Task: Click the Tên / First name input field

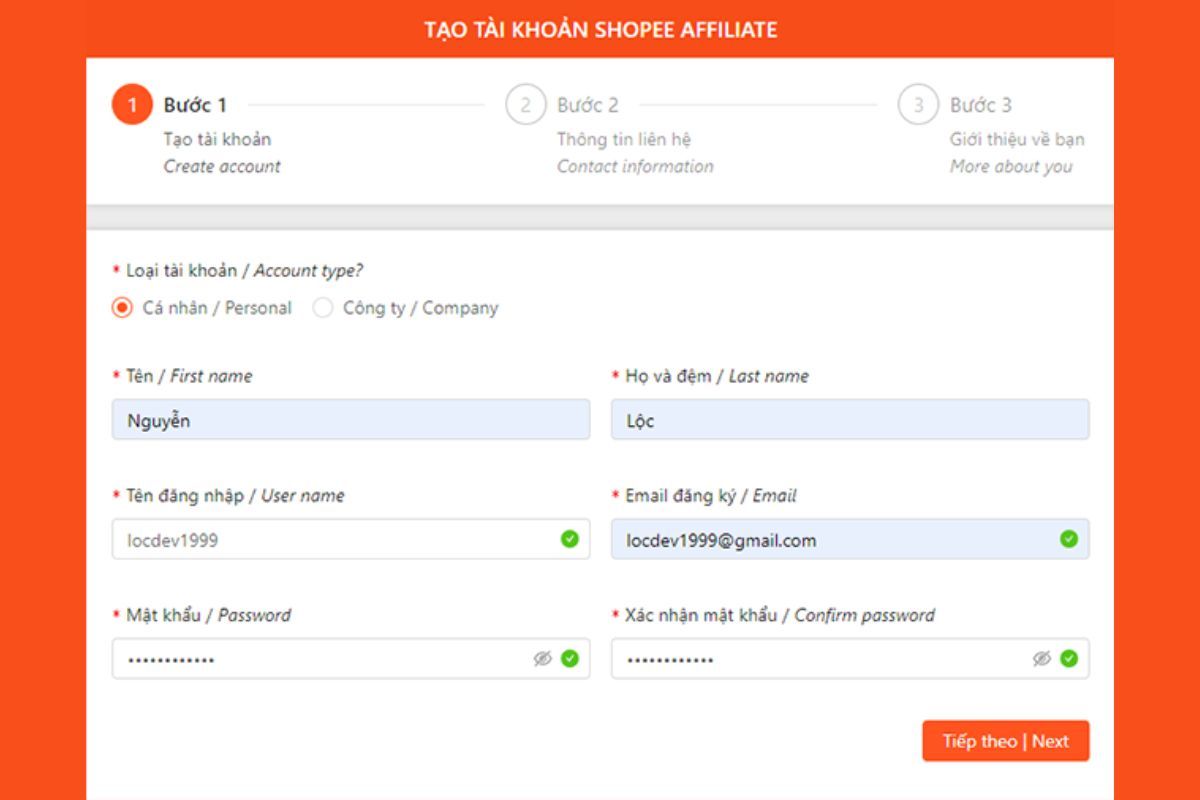Action: (x=351, y=420)
